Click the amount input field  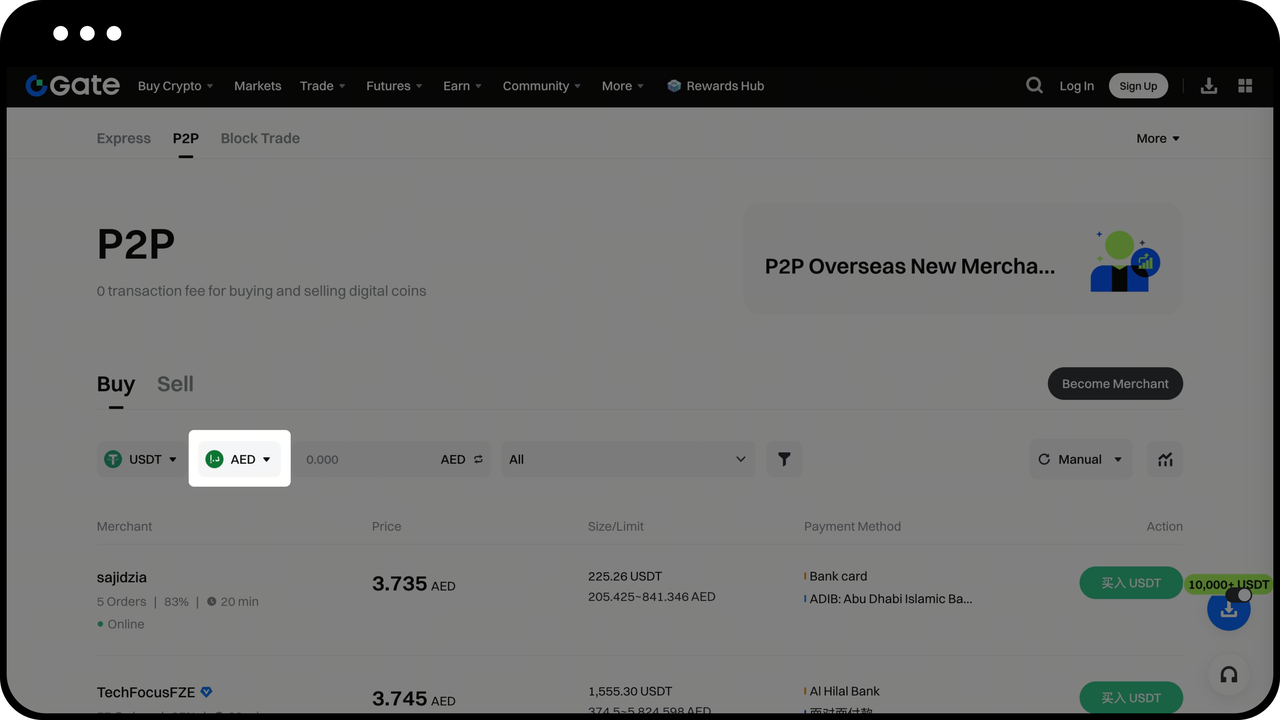pyautogui.click(x=365, y=459)
